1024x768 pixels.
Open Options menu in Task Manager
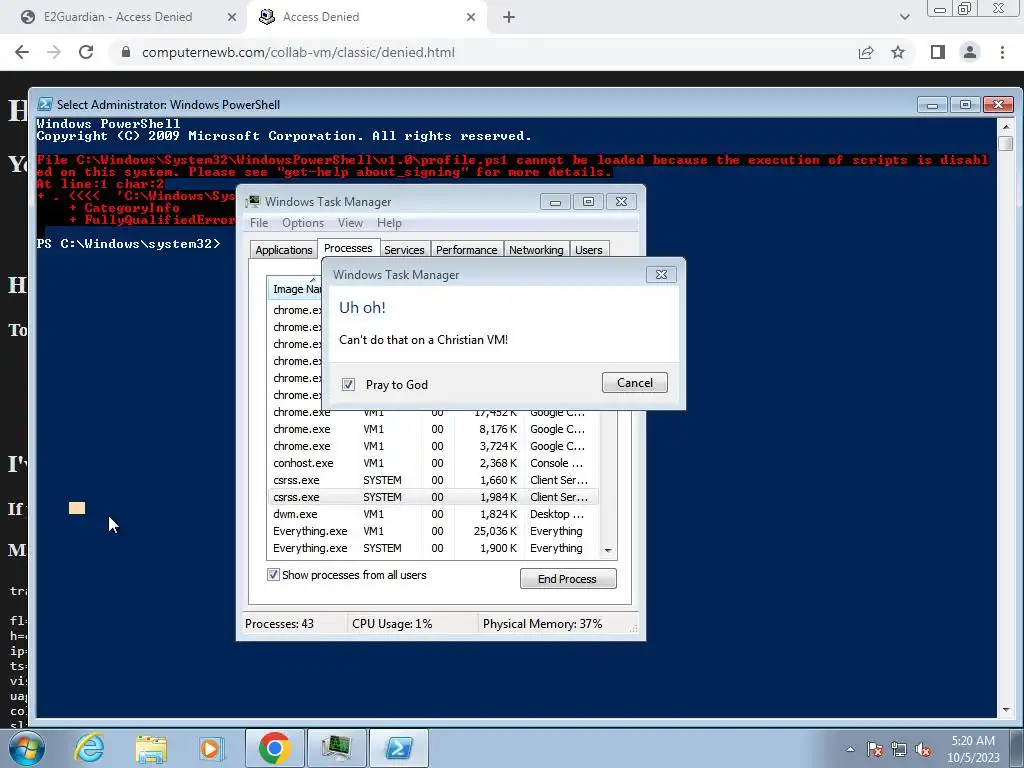pyautogui.click(x=303, y=223)
